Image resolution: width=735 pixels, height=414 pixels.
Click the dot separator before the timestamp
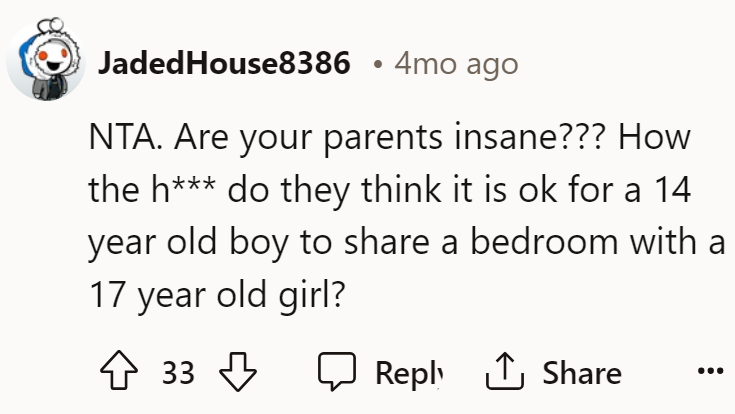point(378,65)
